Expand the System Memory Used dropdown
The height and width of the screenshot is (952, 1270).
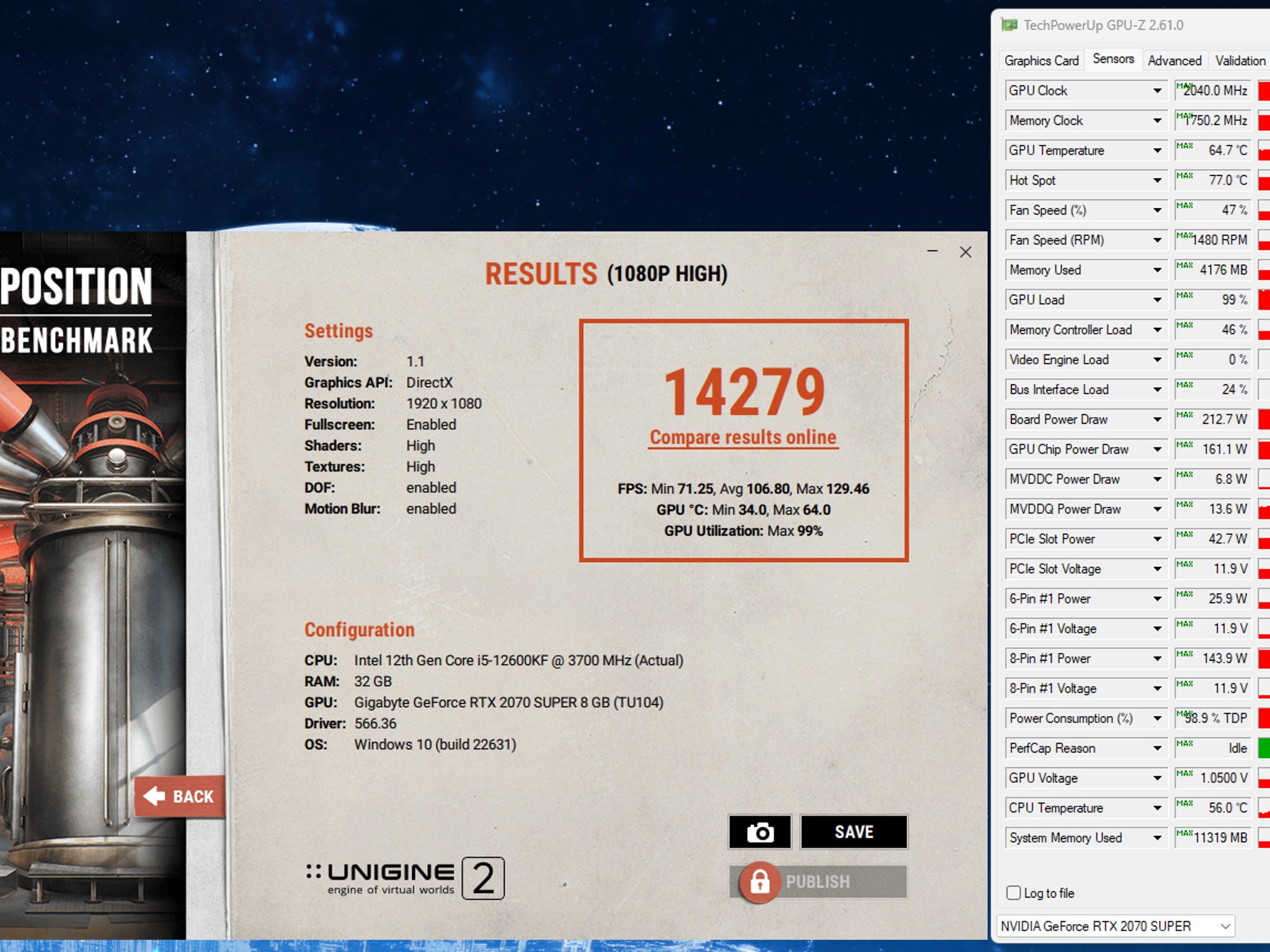click(1157, 838)
